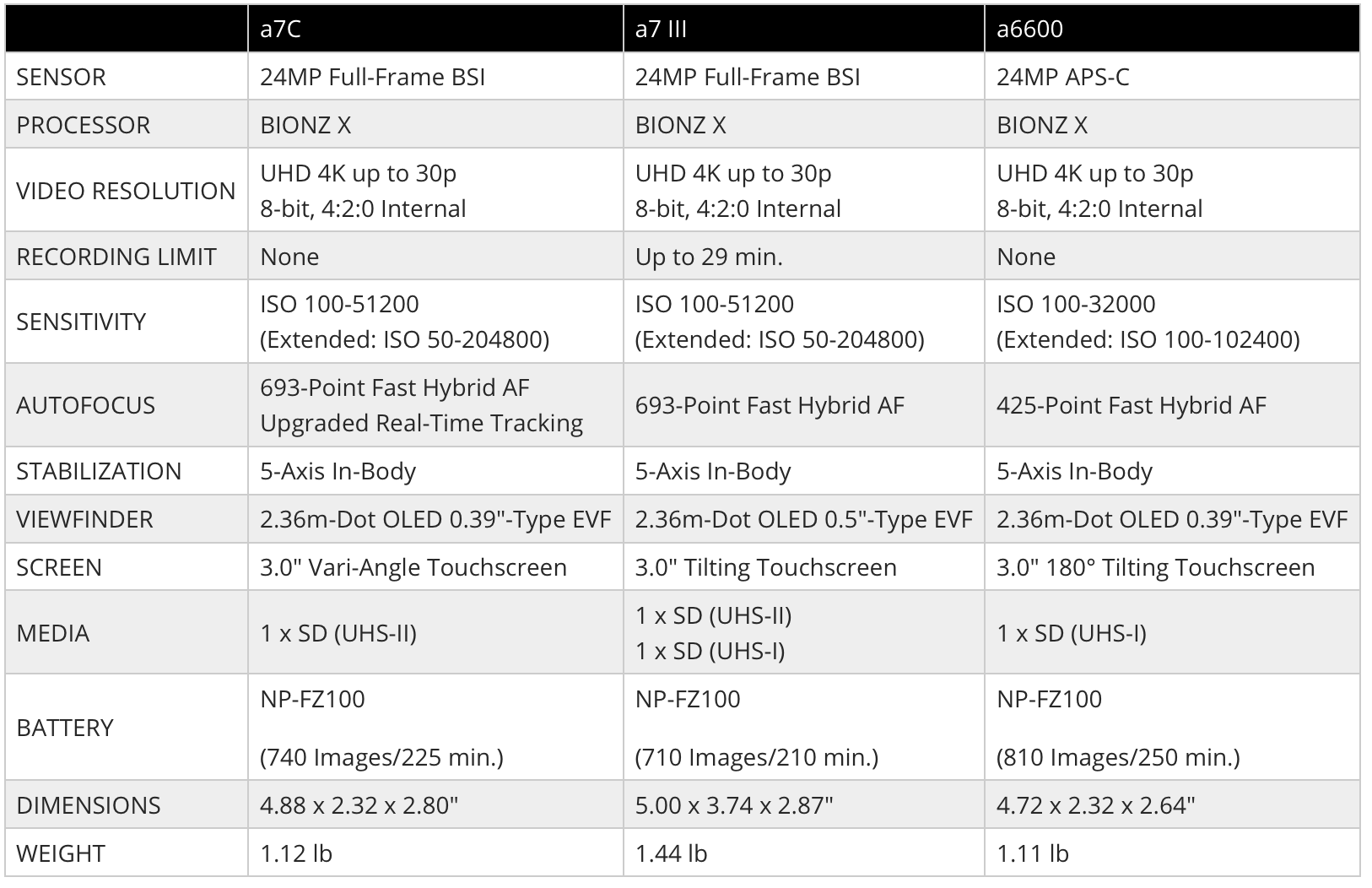Select the VIDEO RESOLUTION row label
The width and height of the screenshot is (1372, 888).
[127, 191]
